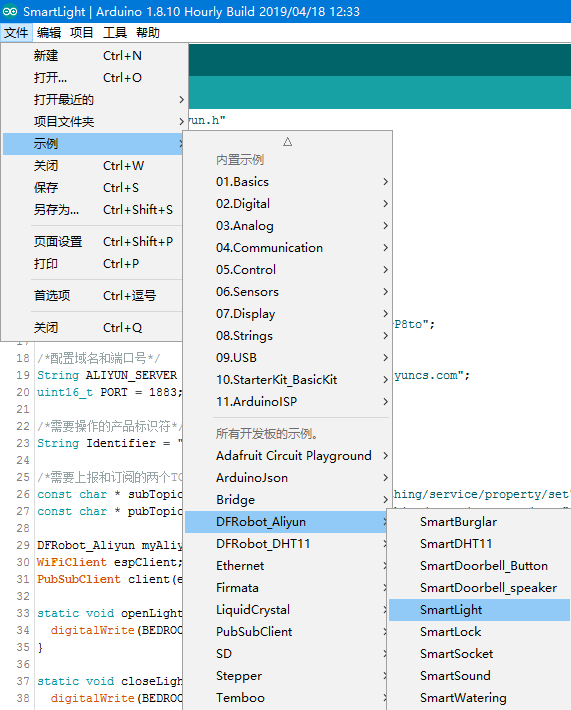Expand the PubSubClient library examples
Viewport: 571px width, 710px height.
click(x=288, y=632)
